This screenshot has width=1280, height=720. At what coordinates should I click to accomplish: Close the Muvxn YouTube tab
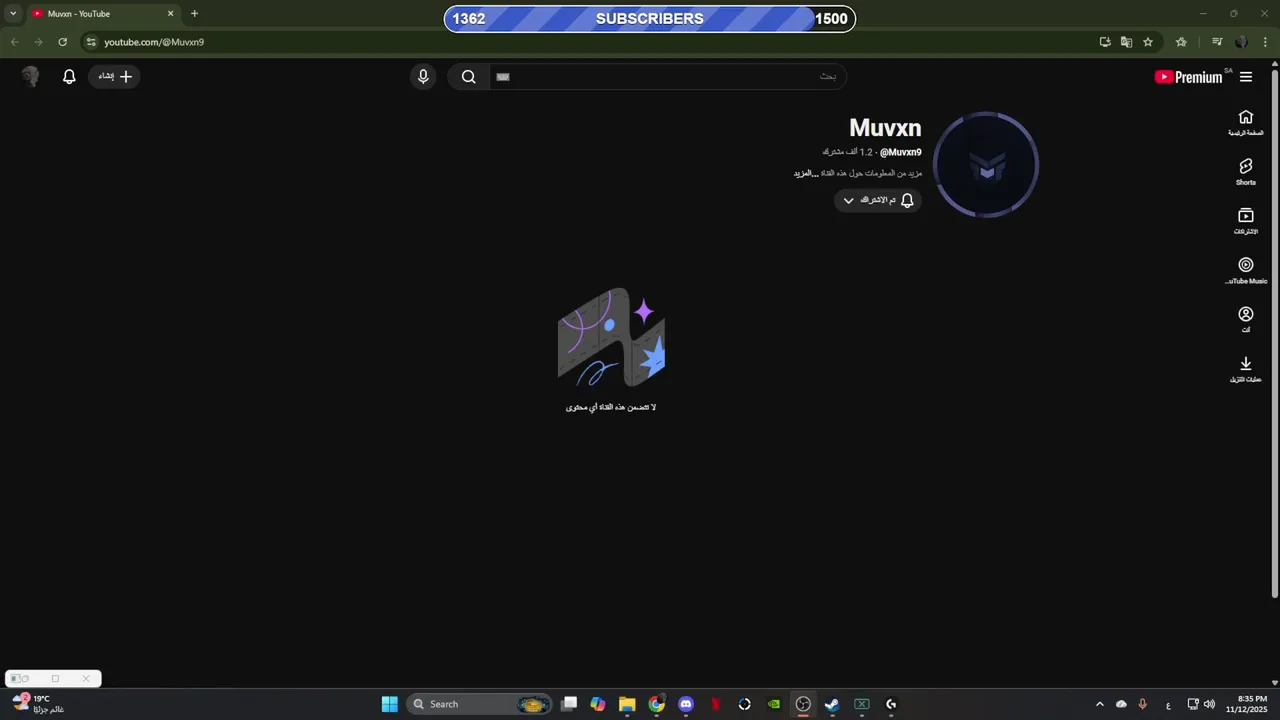point(170,14)
